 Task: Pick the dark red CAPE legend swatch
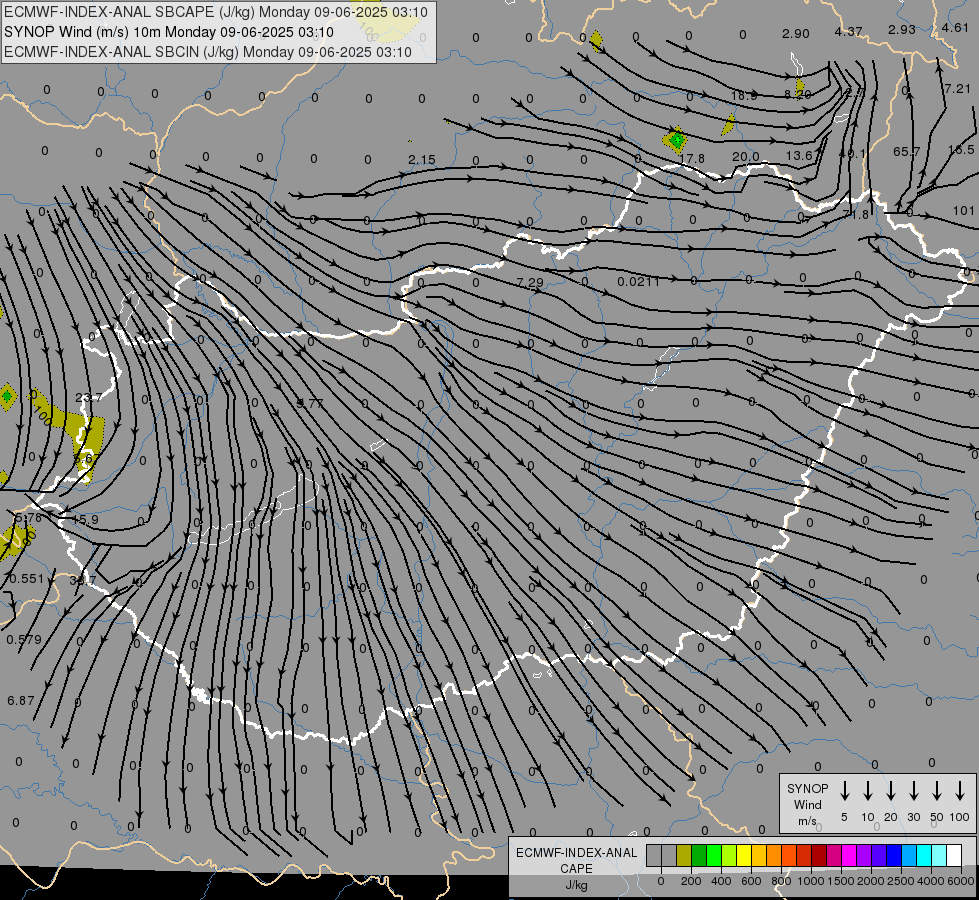click(819, 856)
